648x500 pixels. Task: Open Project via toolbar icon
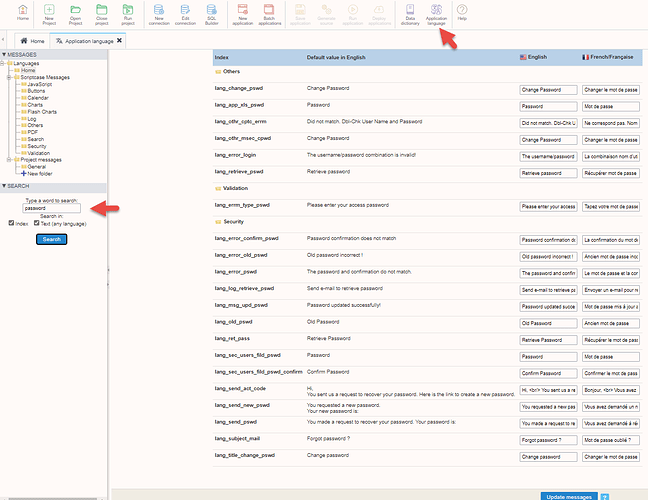click(75, 14)
